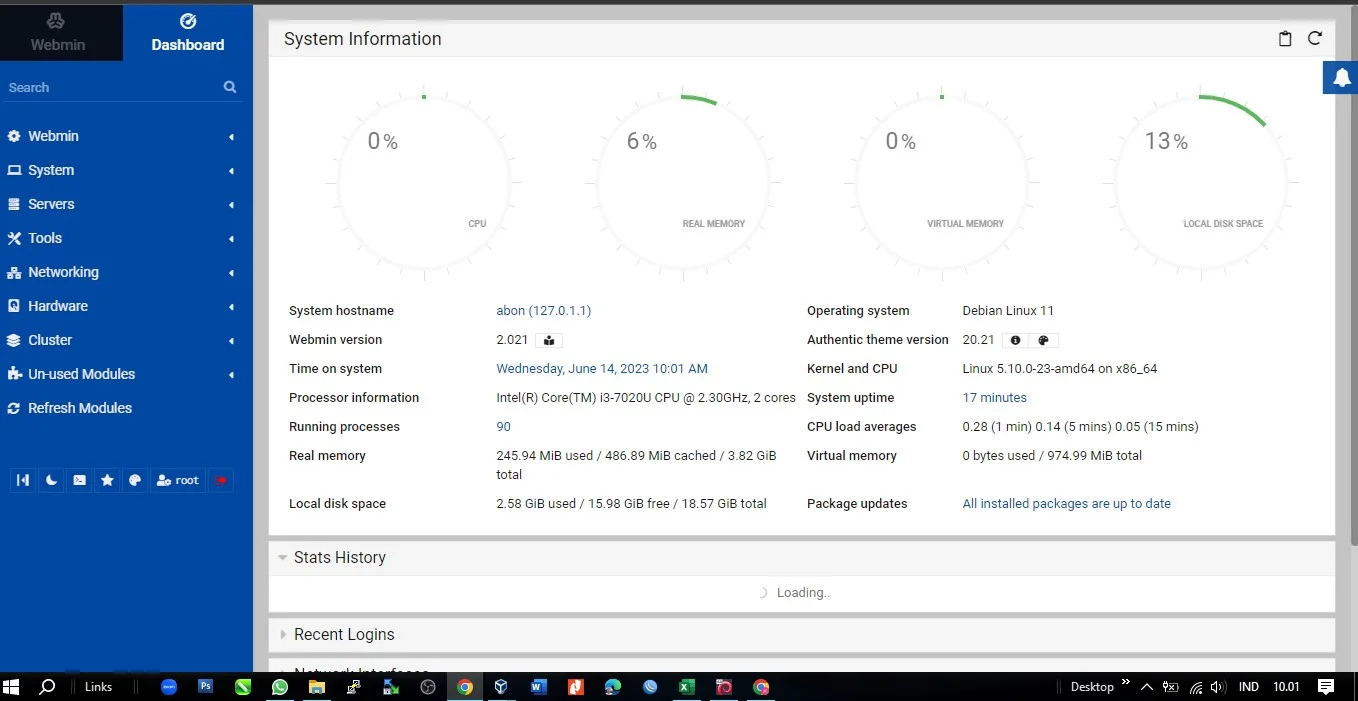The width and height of the screenshot is (1358, 701).
Task: Switch to the Webmin tab
Action: [x=58, y=33]
